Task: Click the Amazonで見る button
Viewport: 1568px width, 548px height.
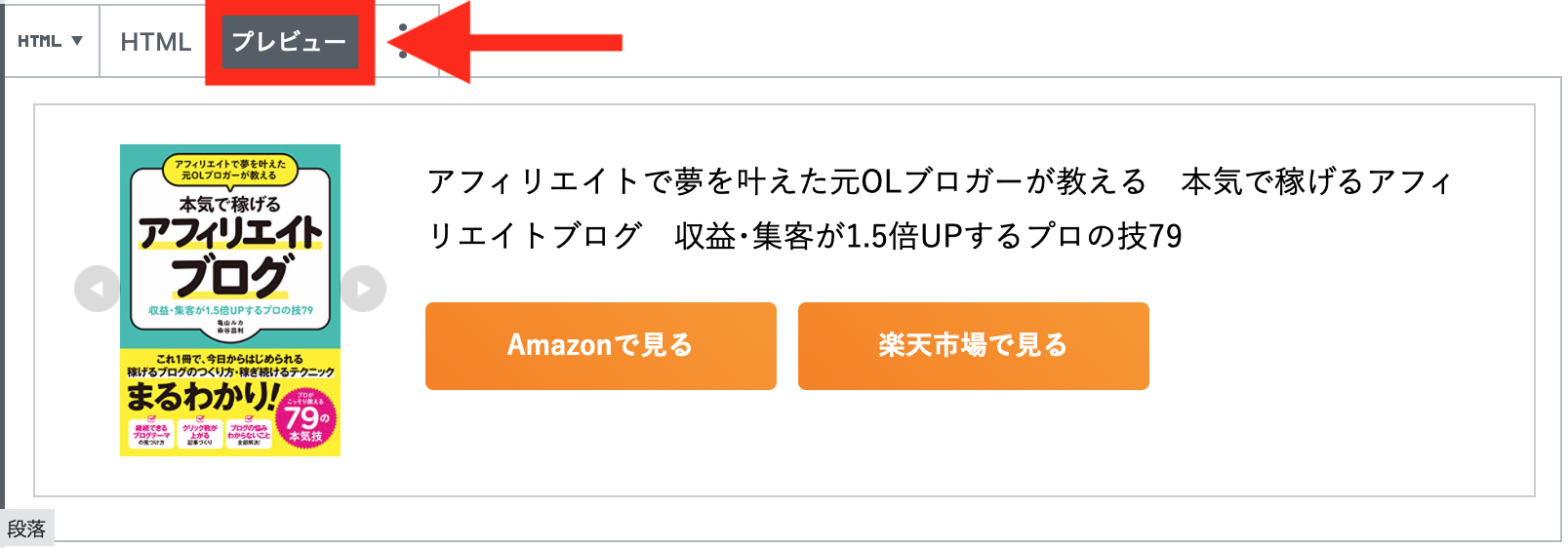Action: (x=601, y=346)
